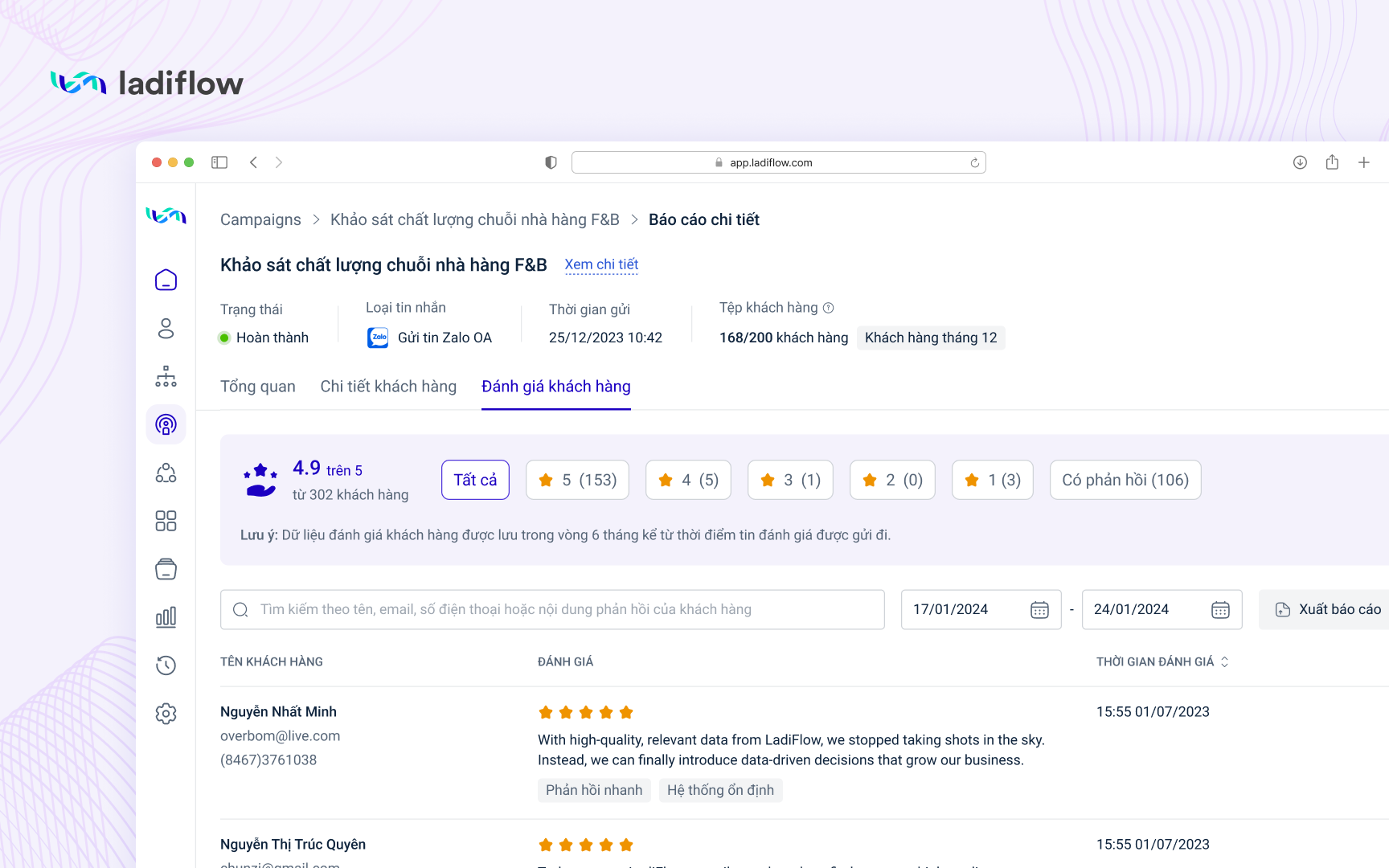Click the Xem chi tiết link

(601, 264)
